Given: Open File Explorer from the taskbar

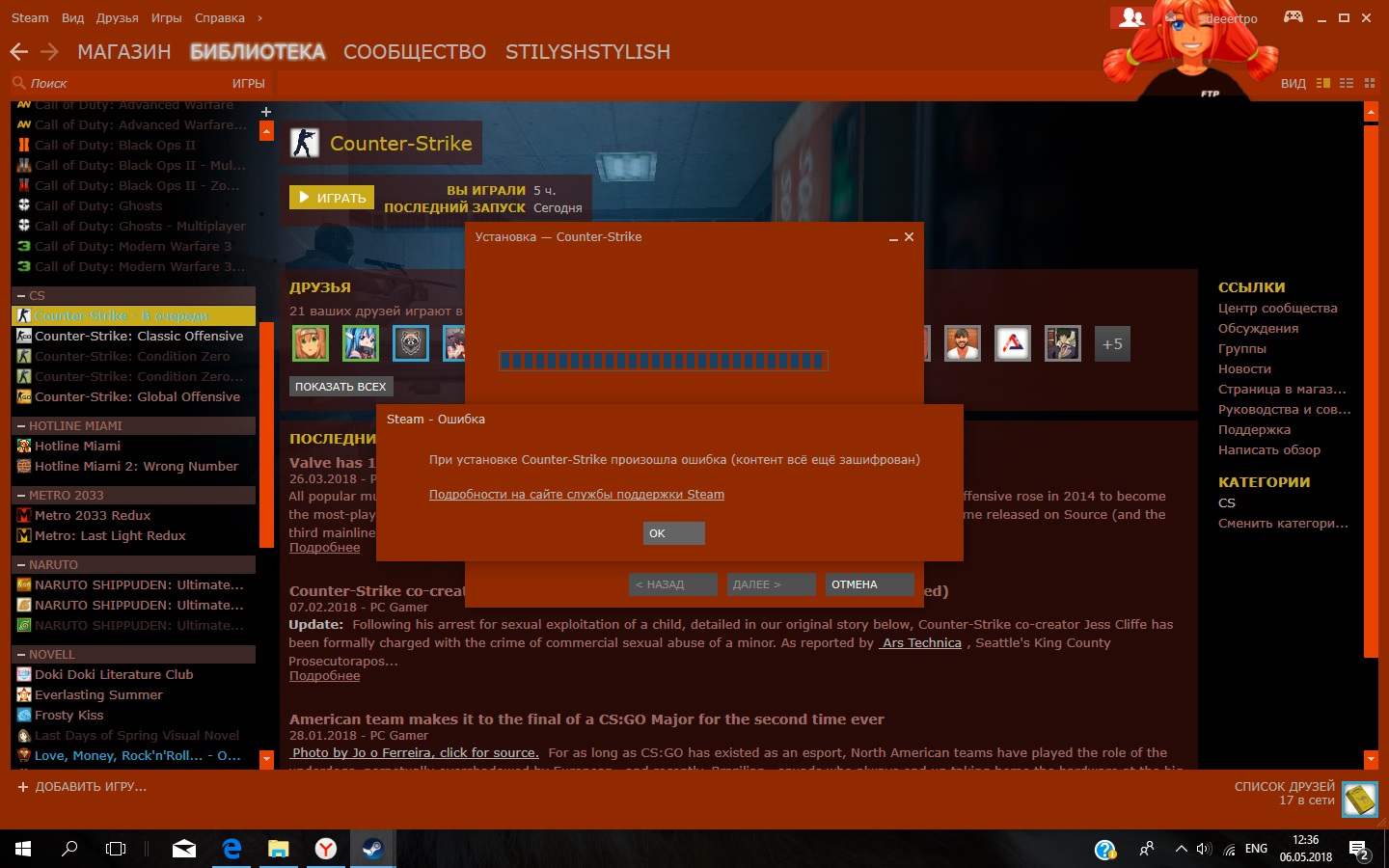Looking at the screenshot, I should point(279,849).
